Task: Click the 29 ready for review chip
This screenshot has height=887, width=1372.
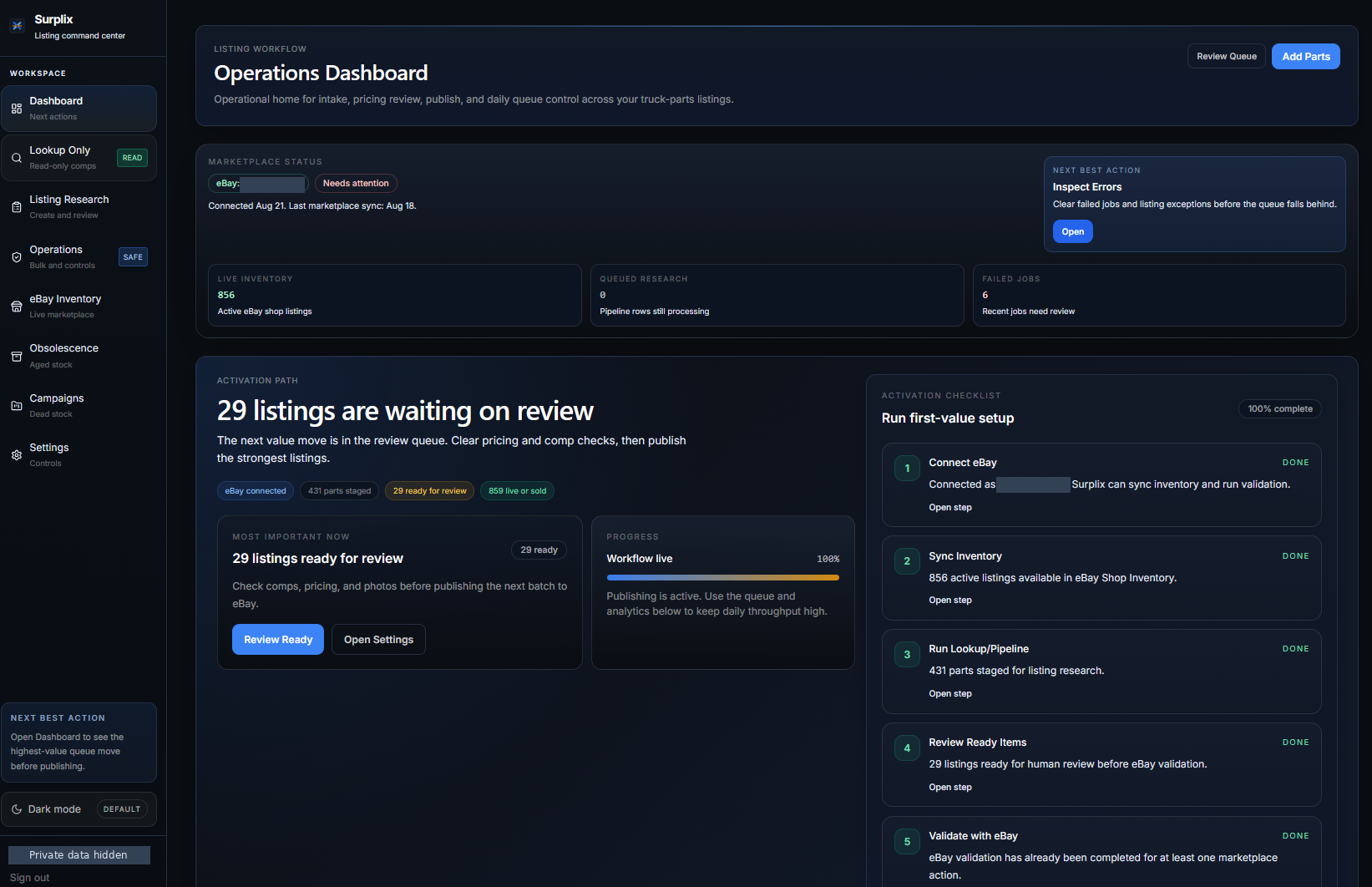Action: 430,491
